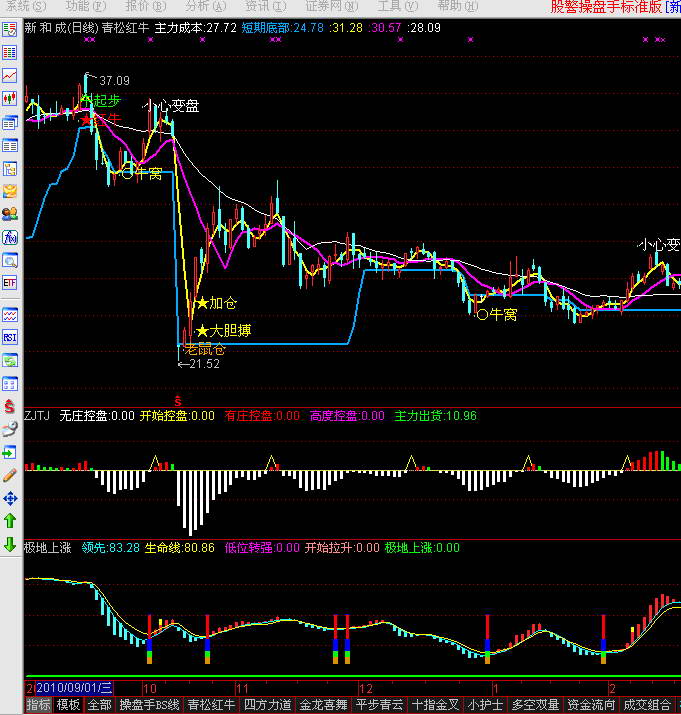Select the candlestick K-line chart icon
681x715 pixels.
click(x=10, y=98)
